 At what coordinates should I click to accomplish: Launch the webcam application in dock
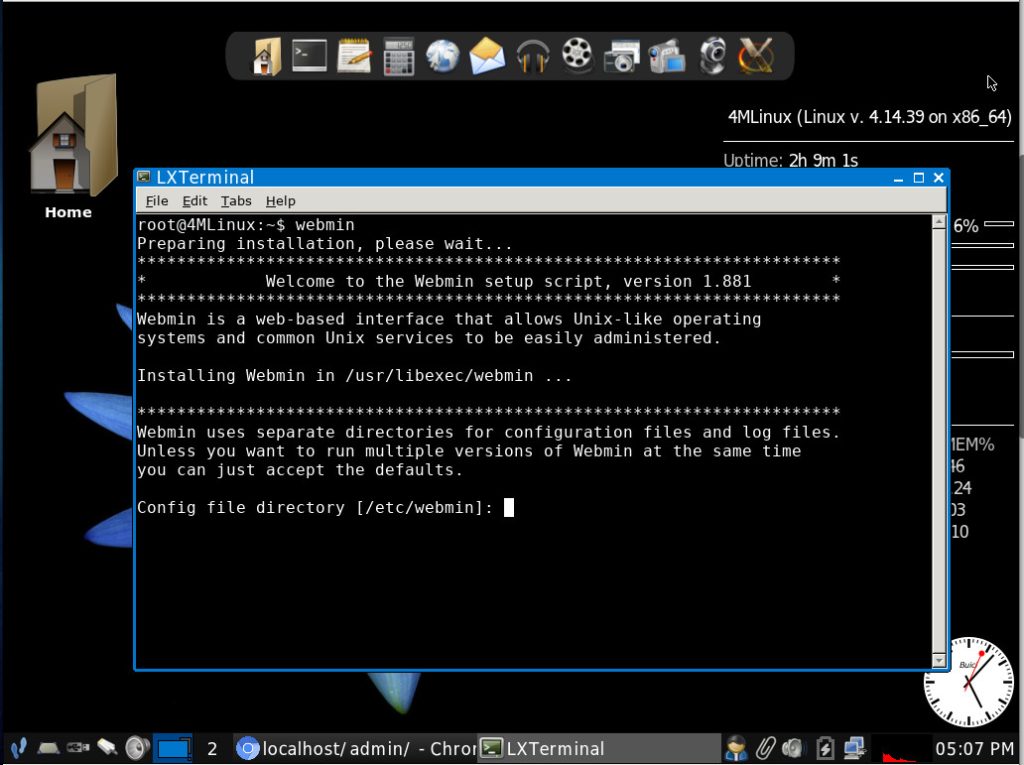click(712, 55)
